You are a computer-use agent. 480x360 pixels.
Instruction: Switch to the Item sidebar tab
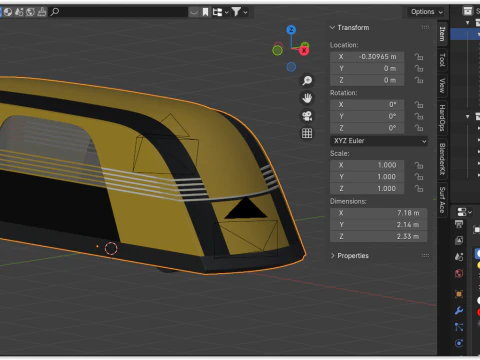(x=442, y=34)
